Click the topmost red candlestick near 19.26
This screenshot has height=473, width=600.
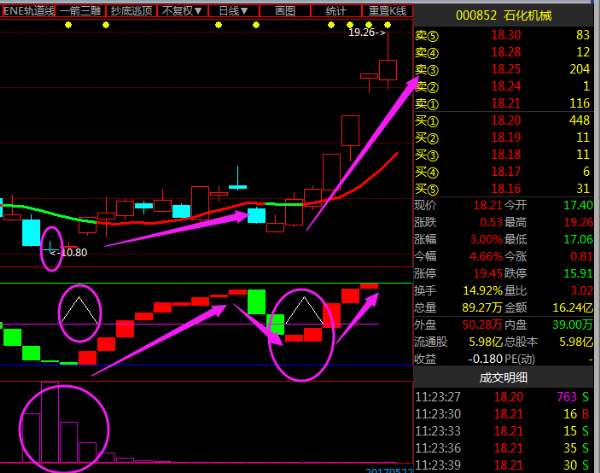coord(387,68)
